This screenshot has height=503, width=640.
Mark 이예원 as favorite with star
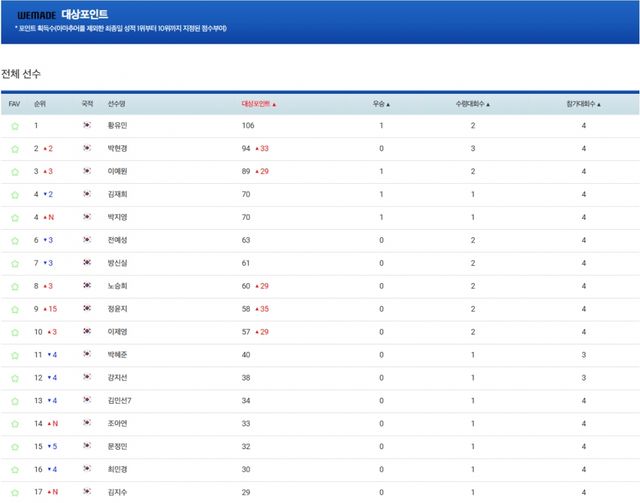point(14,172)
